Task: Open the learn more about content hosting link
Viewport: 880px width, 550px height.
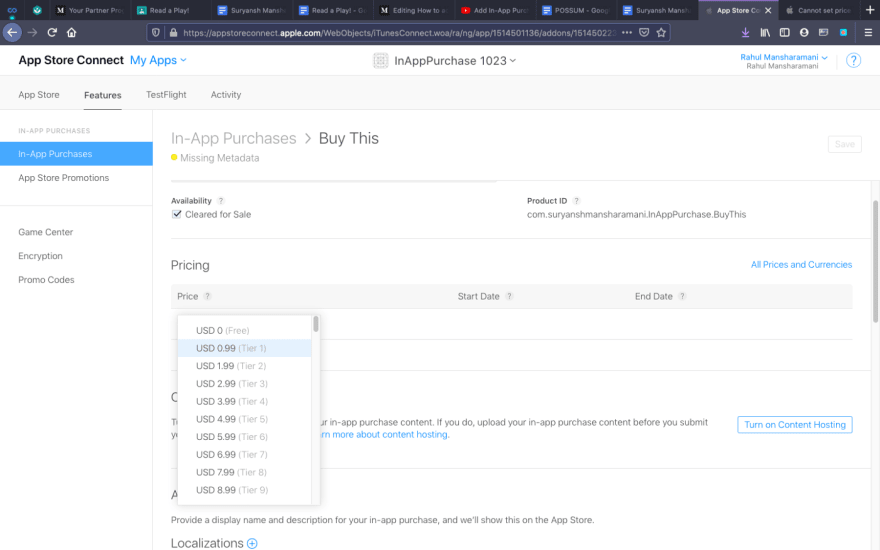Action: [x=385, y=434]
